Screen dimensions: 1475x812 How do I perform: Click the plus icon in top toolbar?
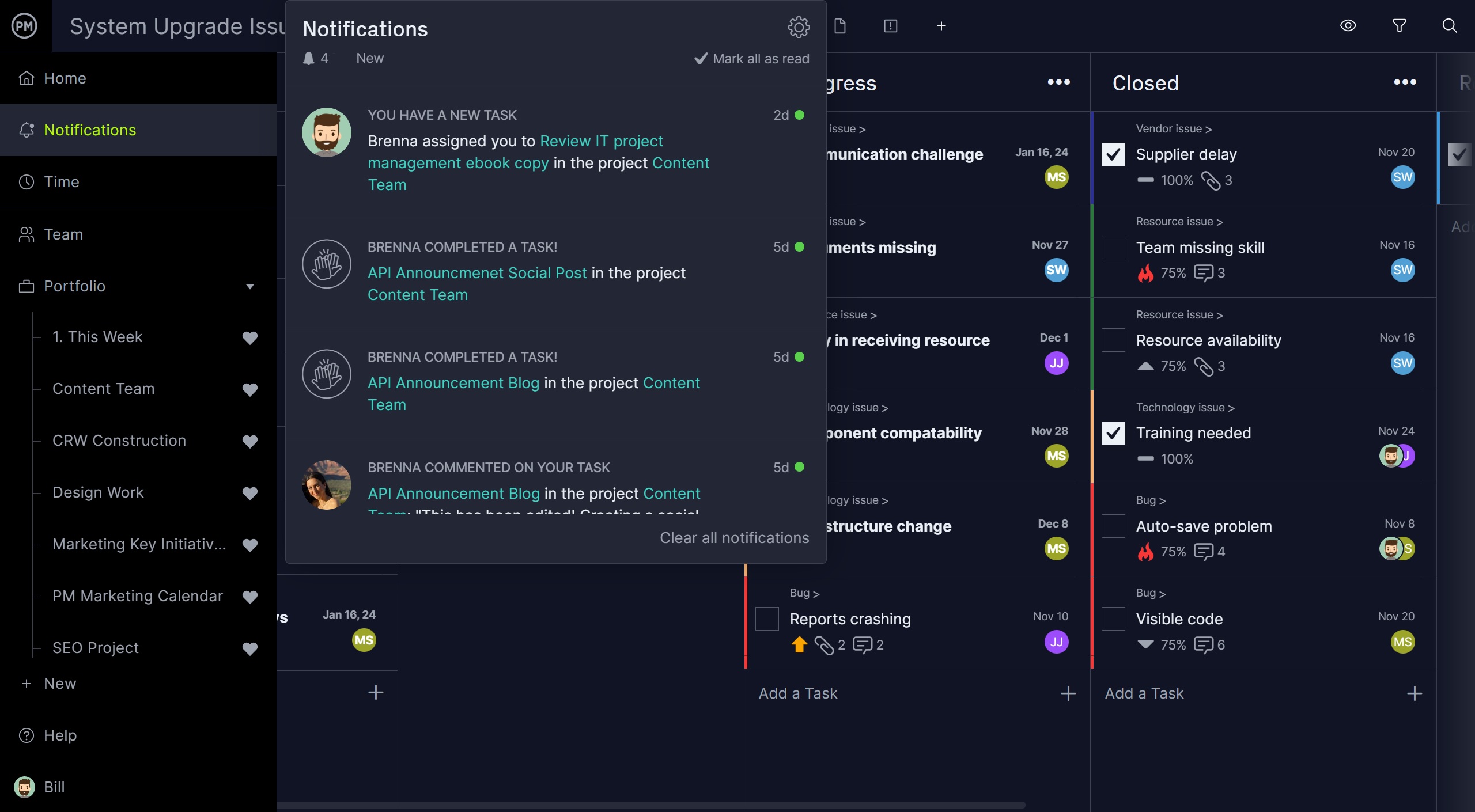coord(941,26)
